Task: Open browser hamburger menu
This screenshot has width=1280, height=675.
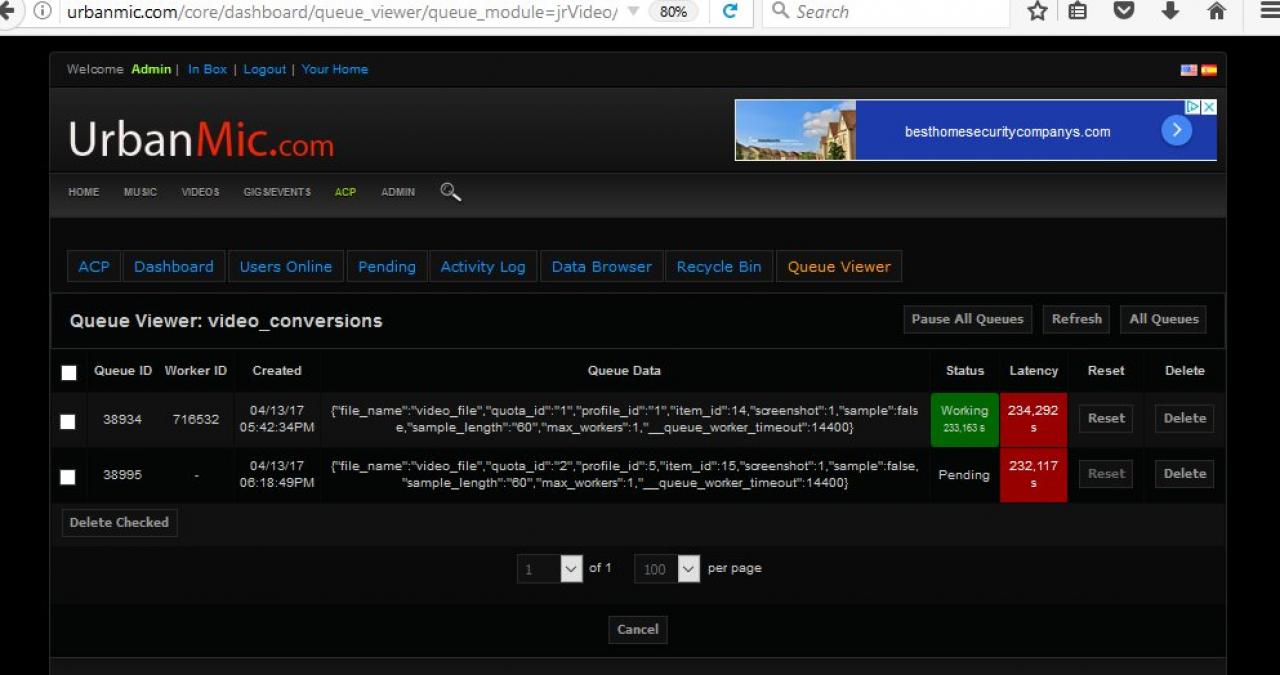Action: coord(1268,12)
